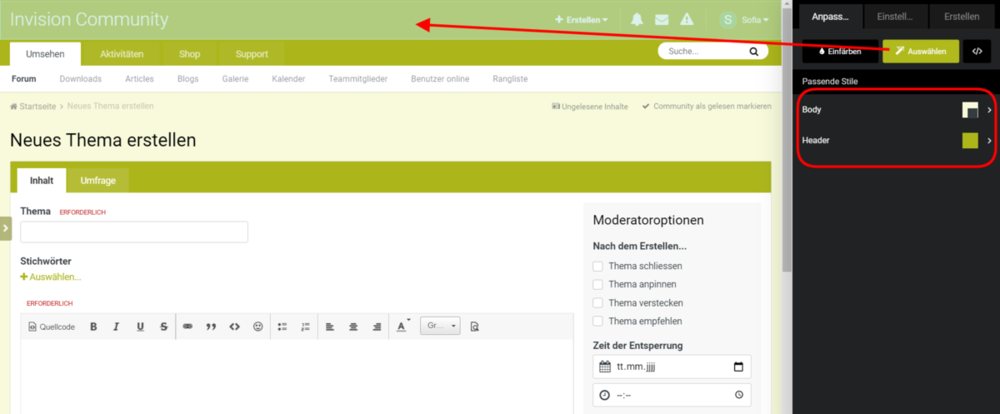Apply strikethrough formatting in editor
Viewport: 1000px width, 414px height.
[164, 327]
